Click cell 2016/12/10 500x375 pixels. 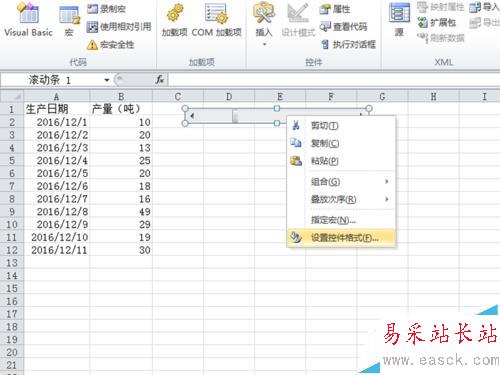click(57, 237)
